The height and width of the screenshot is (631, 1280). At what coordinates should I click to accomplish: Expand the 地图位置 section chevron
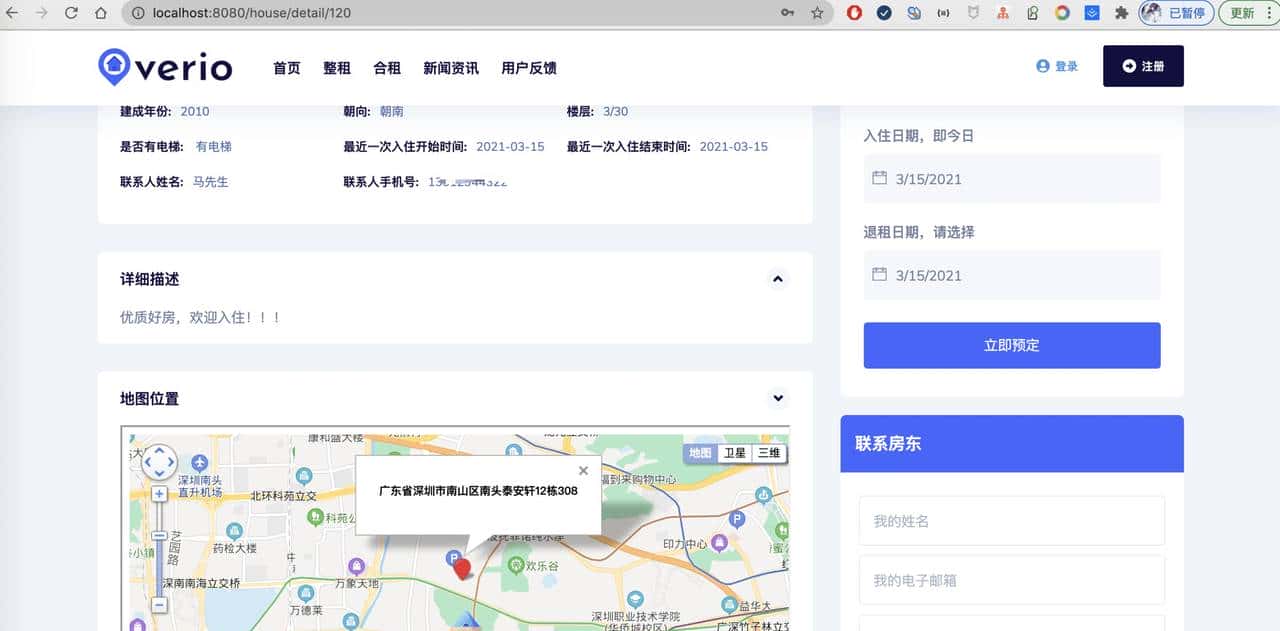[777, 398]
